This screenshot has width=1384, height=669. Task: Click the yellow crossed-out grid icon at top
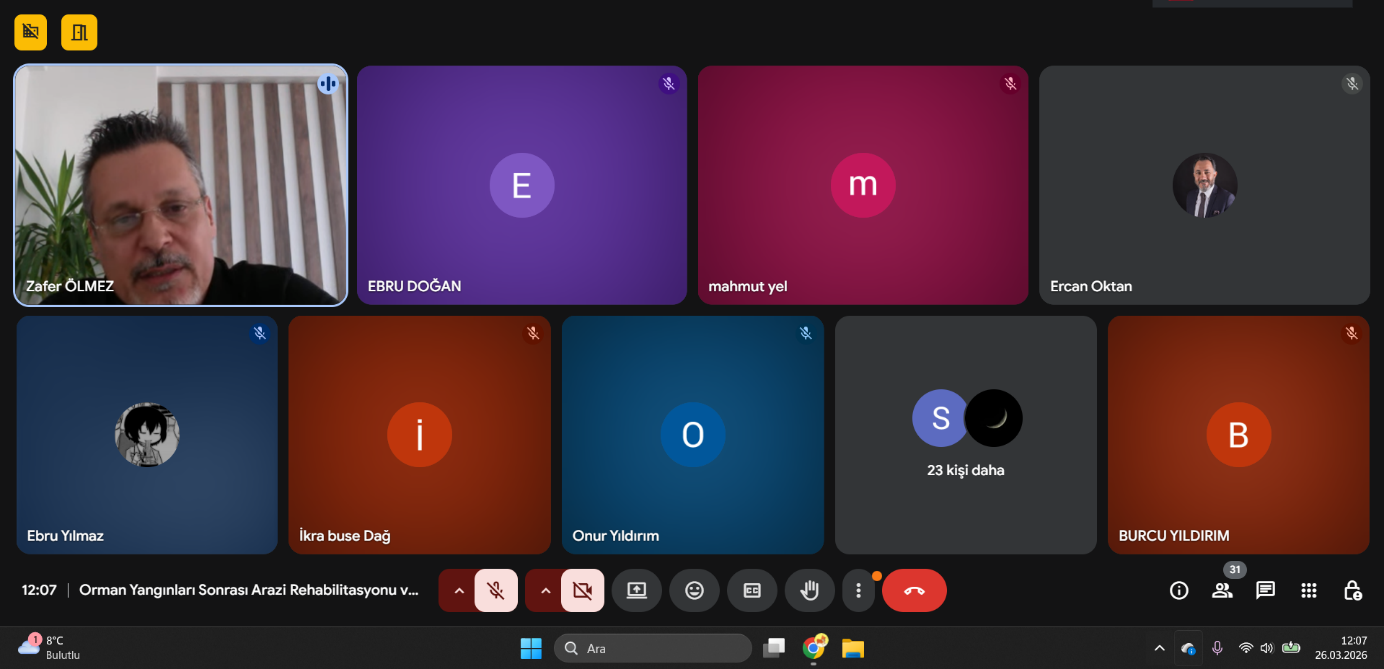click(31, 32)
